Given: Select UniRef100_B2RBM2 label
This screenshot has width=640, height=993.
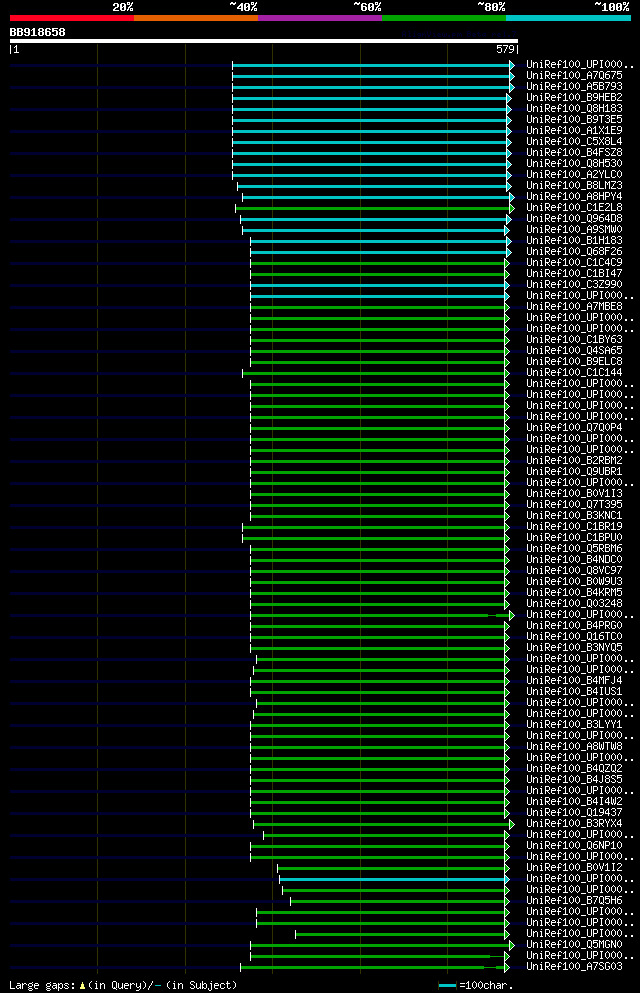Looking at the screenshot, I should [x=574, y=460].
